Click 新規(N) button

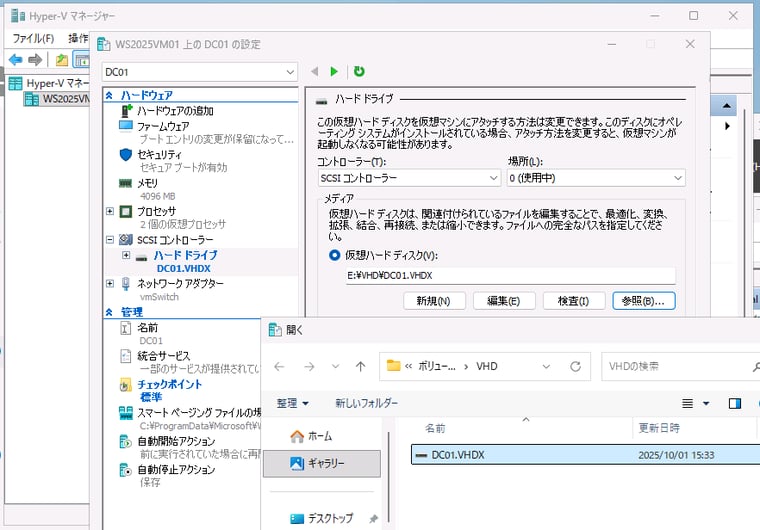pos(434,301)
